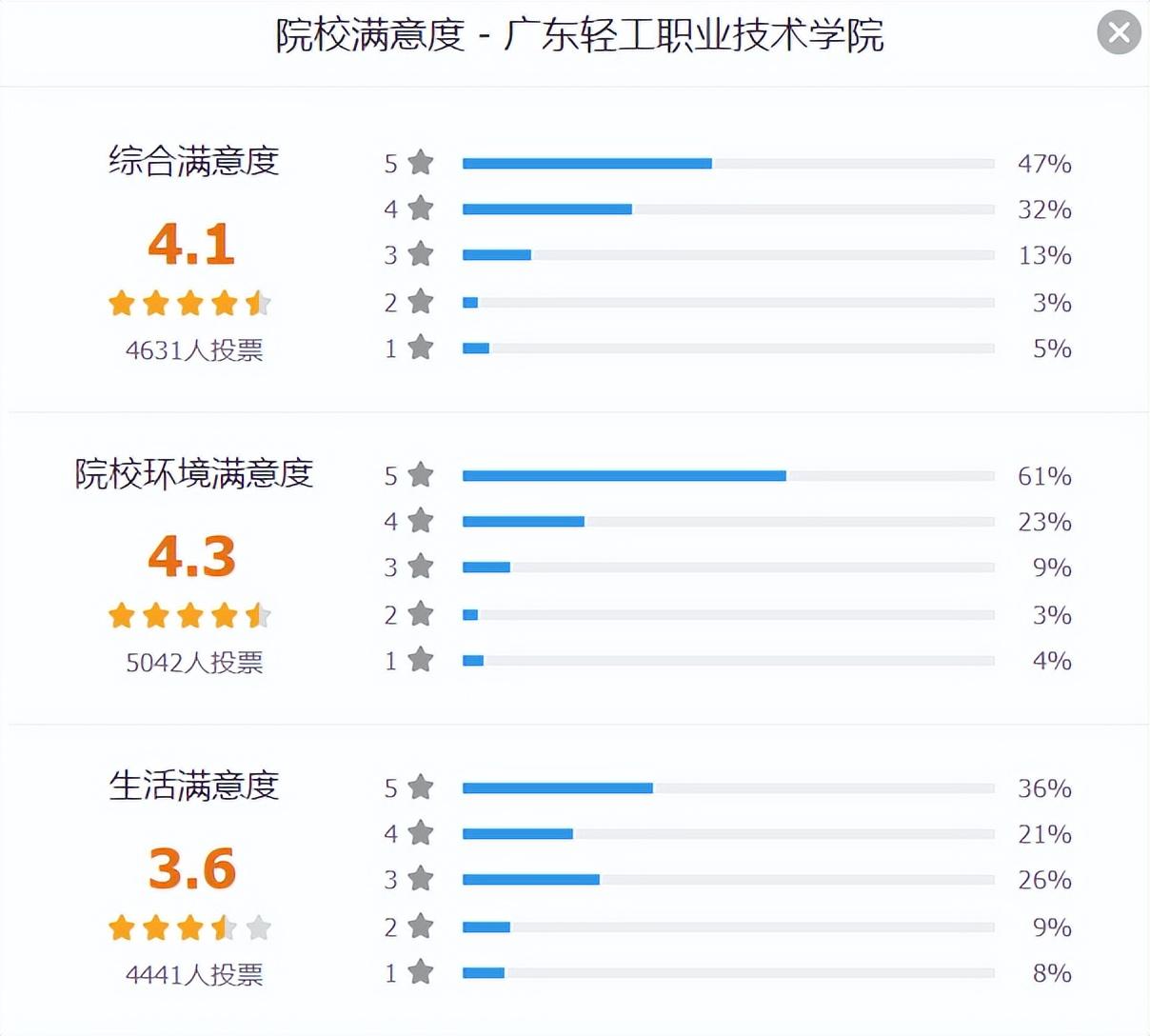Screen dimensions: 1150x1036
Task: Click the orange star rating below 3.6
Action: click(x=190, y=927)
